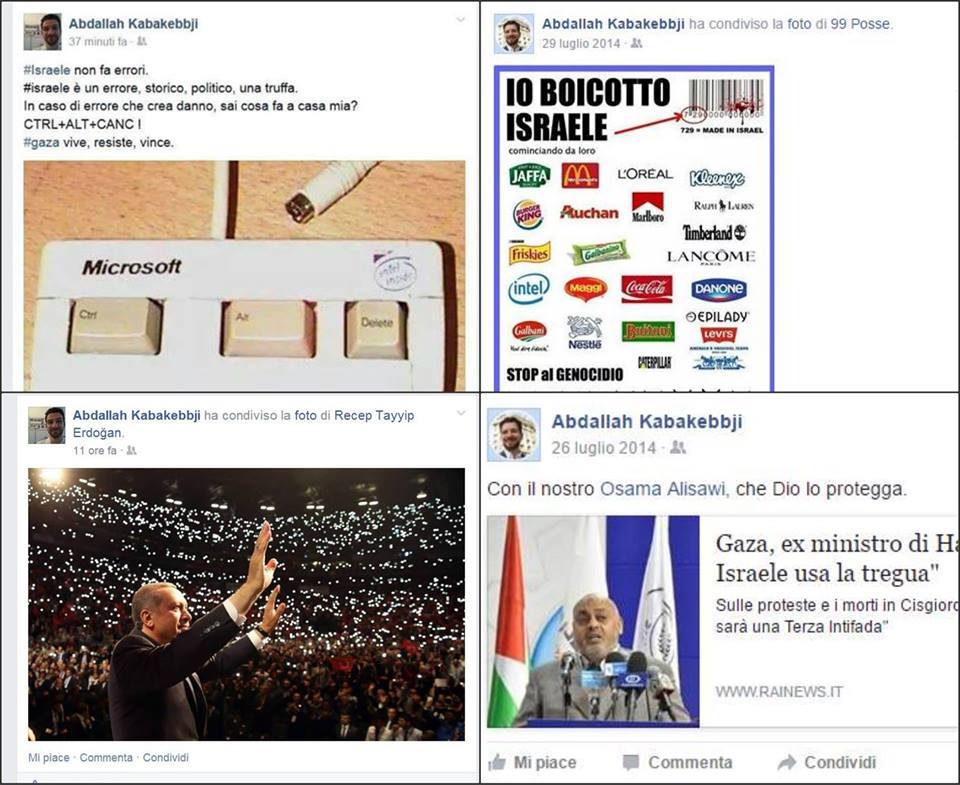
Task: Expand options chevron on the Erdoğan post
Action: pos(460,413)
